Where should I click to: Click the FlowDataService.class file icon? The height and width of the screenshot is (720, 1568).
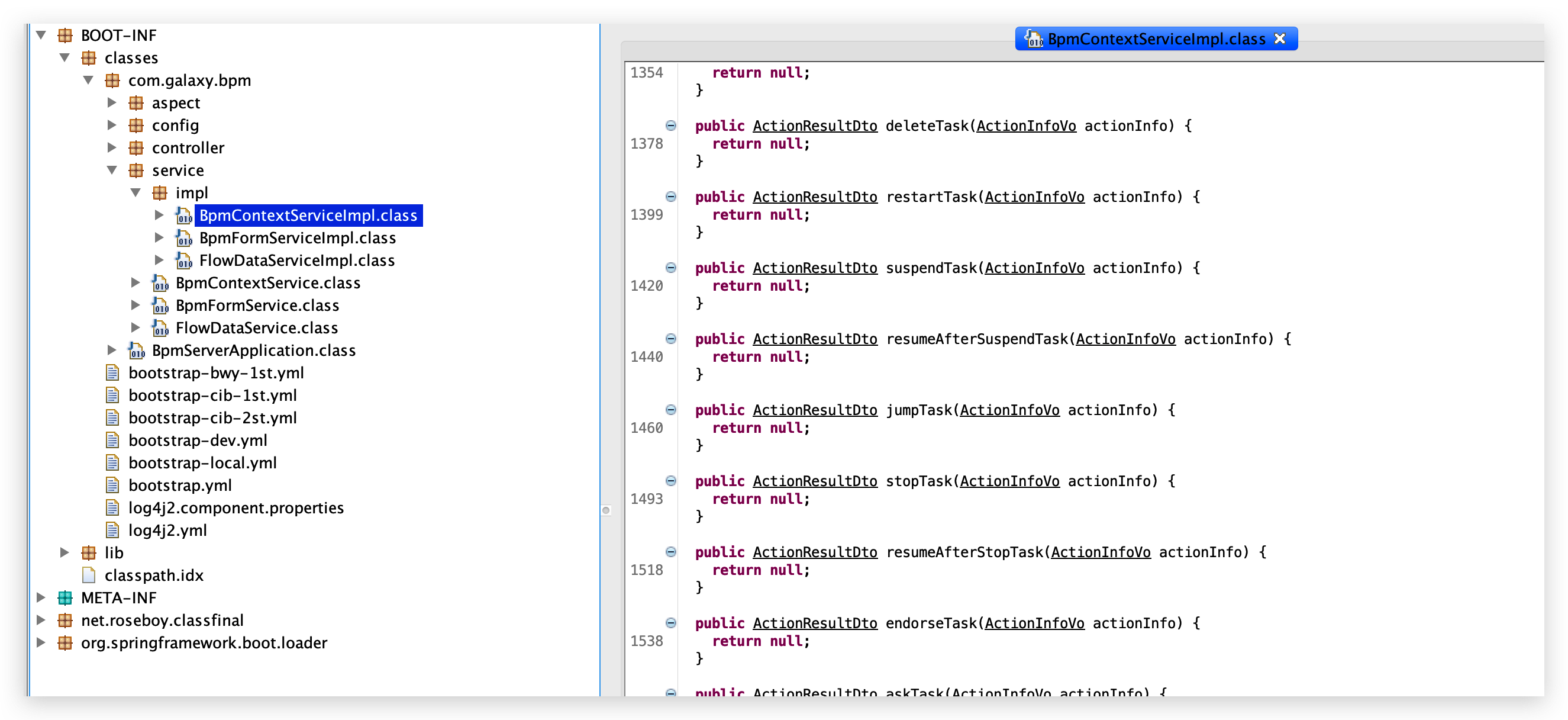tap(160, 329)
